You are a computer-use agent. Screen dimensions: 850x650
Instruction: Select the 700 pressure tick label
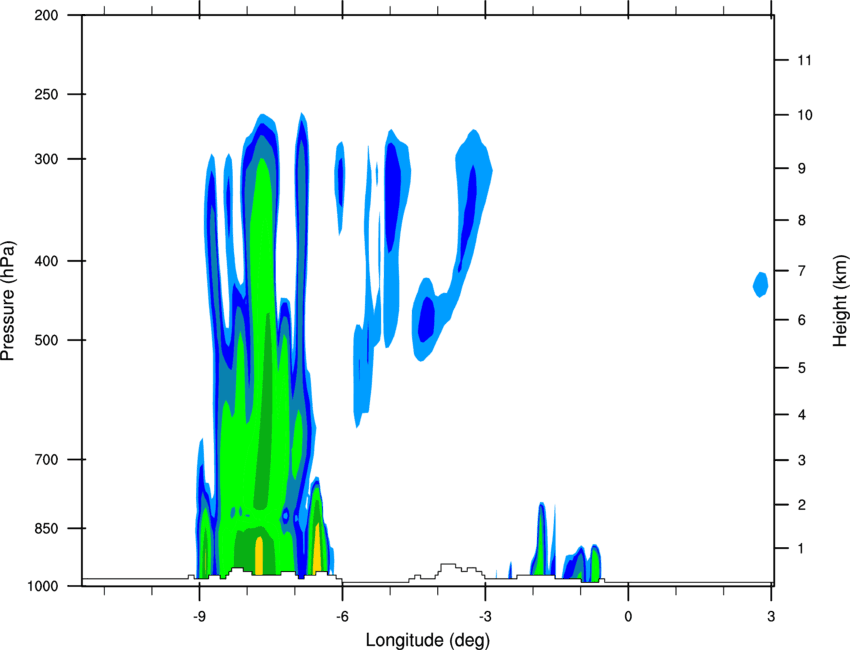(x=46, y=459)
